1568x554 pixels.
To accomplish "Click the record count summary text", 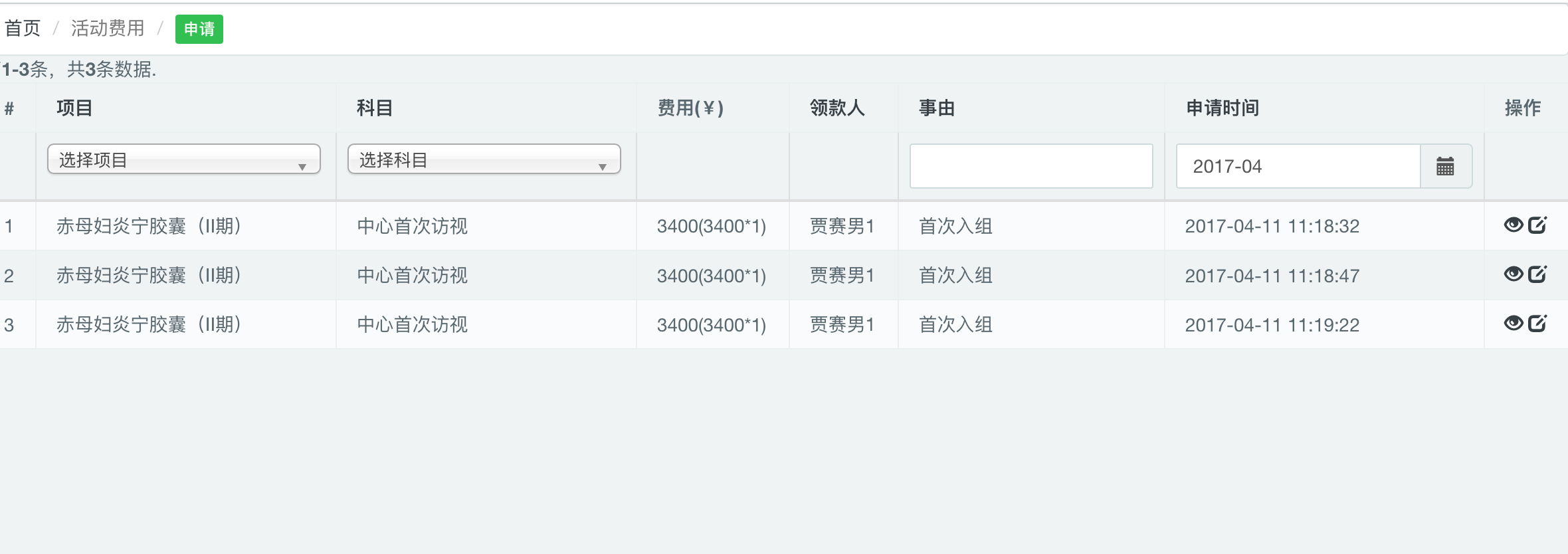I will [x=78, y=69].
